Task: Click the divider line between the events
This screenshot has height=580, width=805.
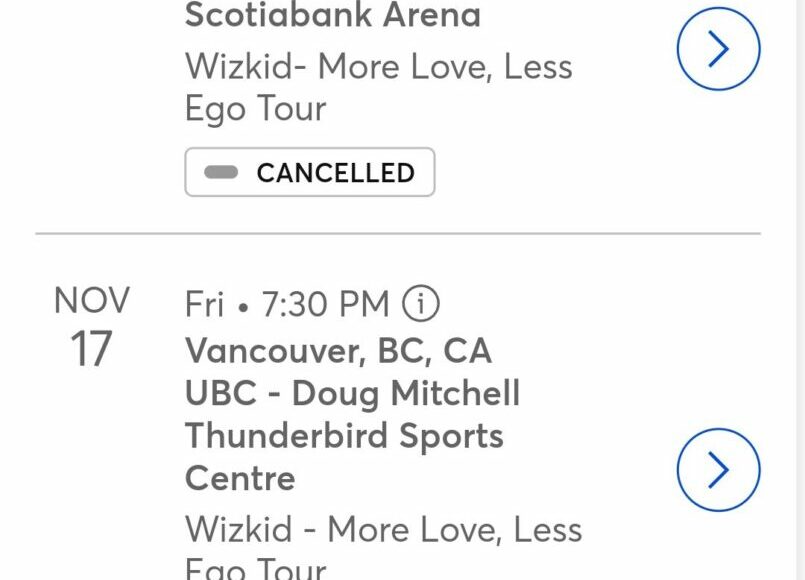Action: [x=398, y=234]
